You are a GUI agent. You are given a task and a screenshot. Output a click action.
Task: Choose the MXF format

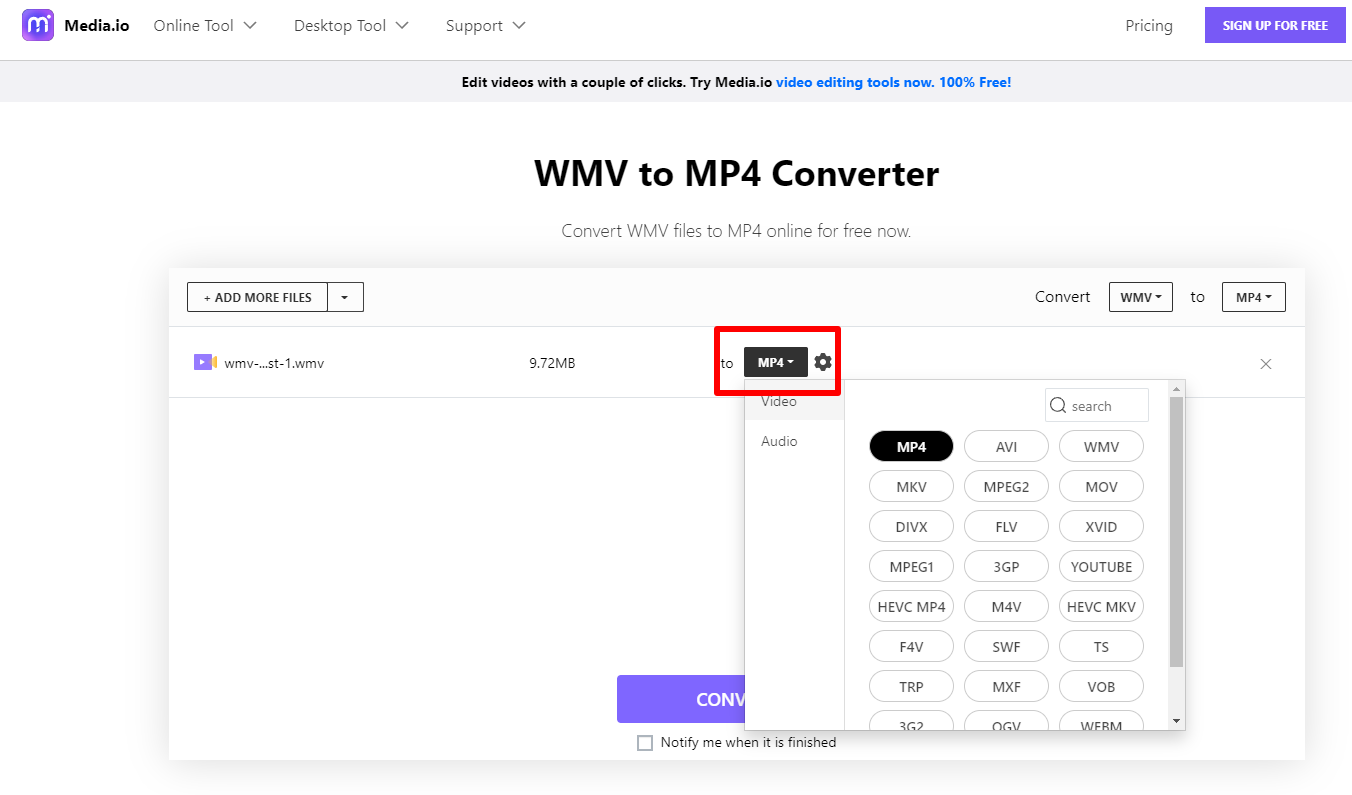pos(1006,687)
